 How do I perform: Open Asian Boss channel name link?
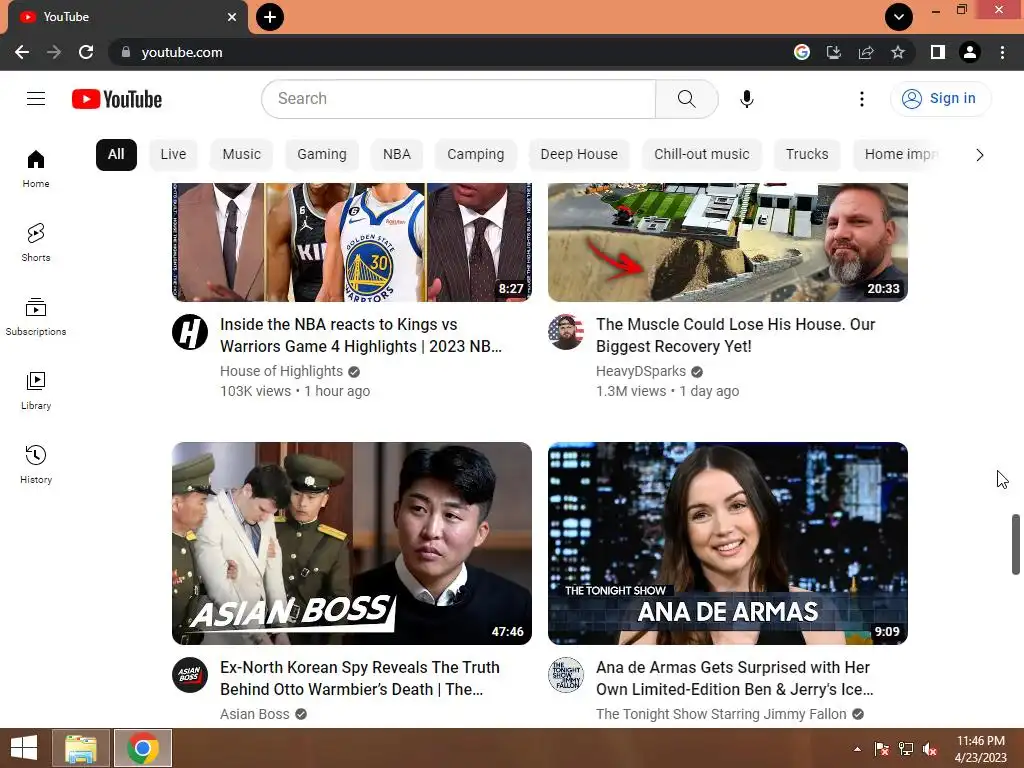[255, 714]
